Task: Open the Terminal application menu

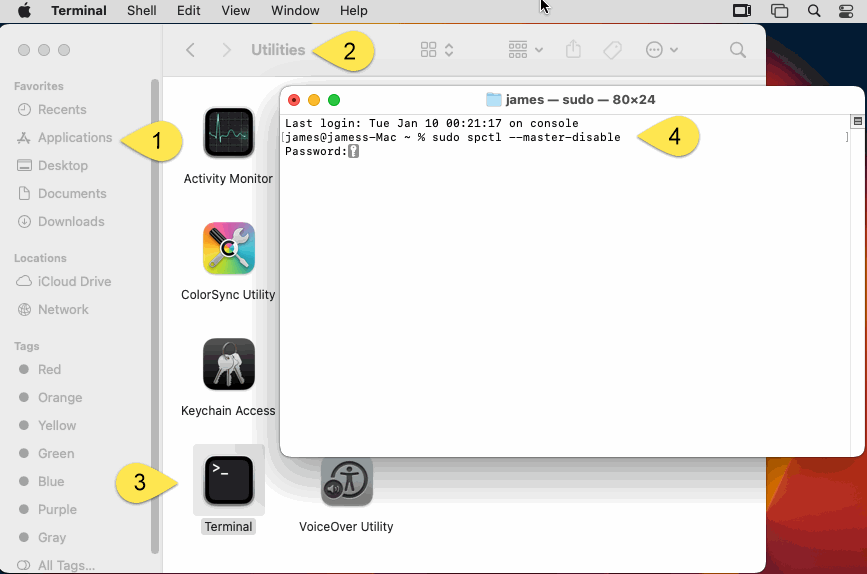Action: pyautogui.click(x=79, y=11)
